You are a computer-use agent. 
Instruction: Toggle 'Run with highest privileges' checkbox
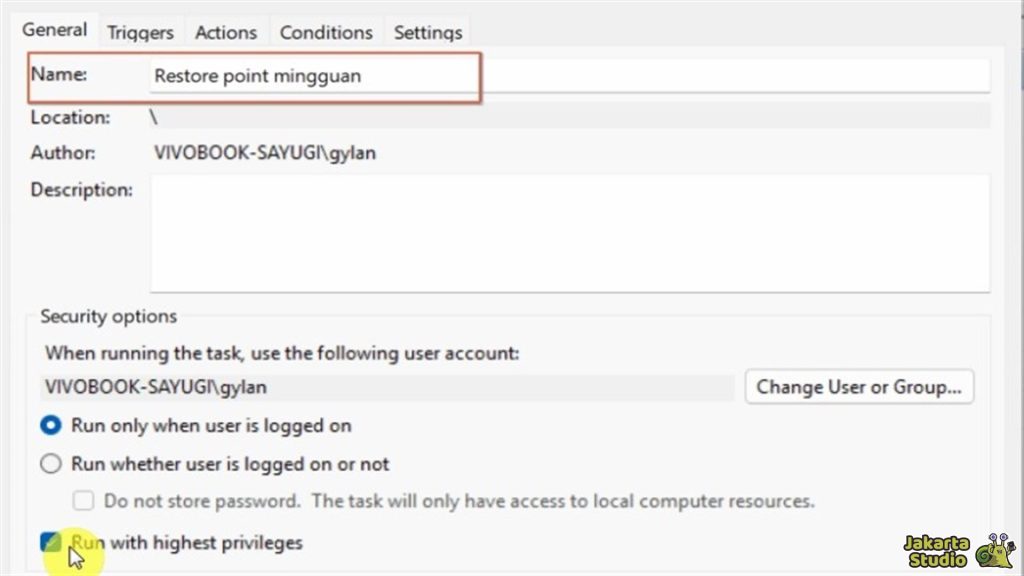tap(50, 543)
